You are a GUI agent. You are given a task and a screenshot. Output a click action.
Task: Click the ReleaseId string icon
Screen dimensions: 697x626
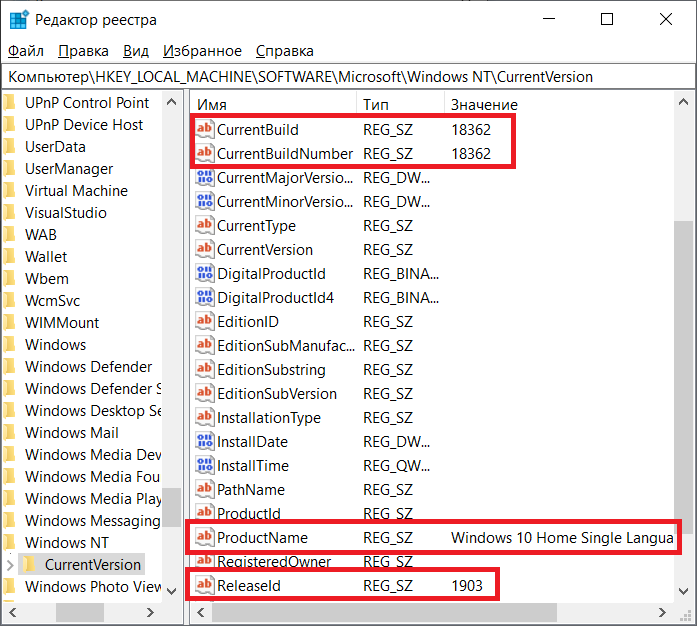[204, 586]
